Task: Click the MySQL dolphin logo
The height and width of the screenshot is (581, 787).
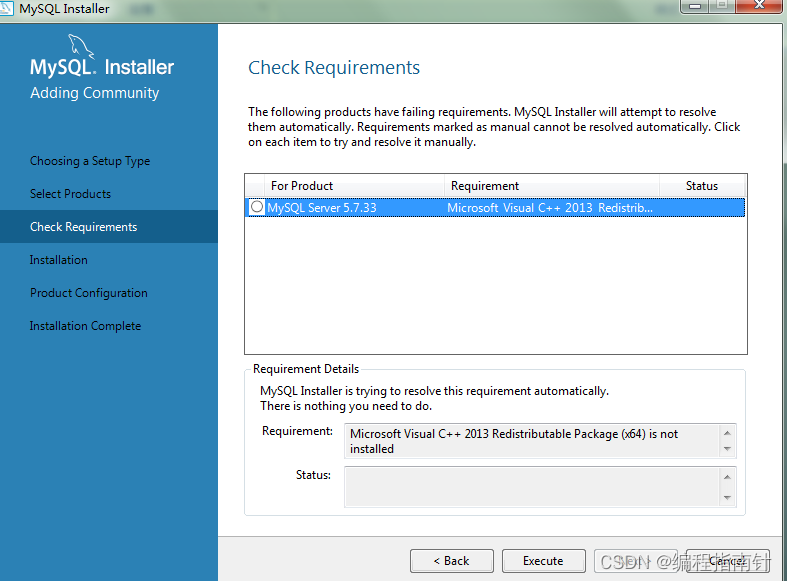Action: (81, 46)
